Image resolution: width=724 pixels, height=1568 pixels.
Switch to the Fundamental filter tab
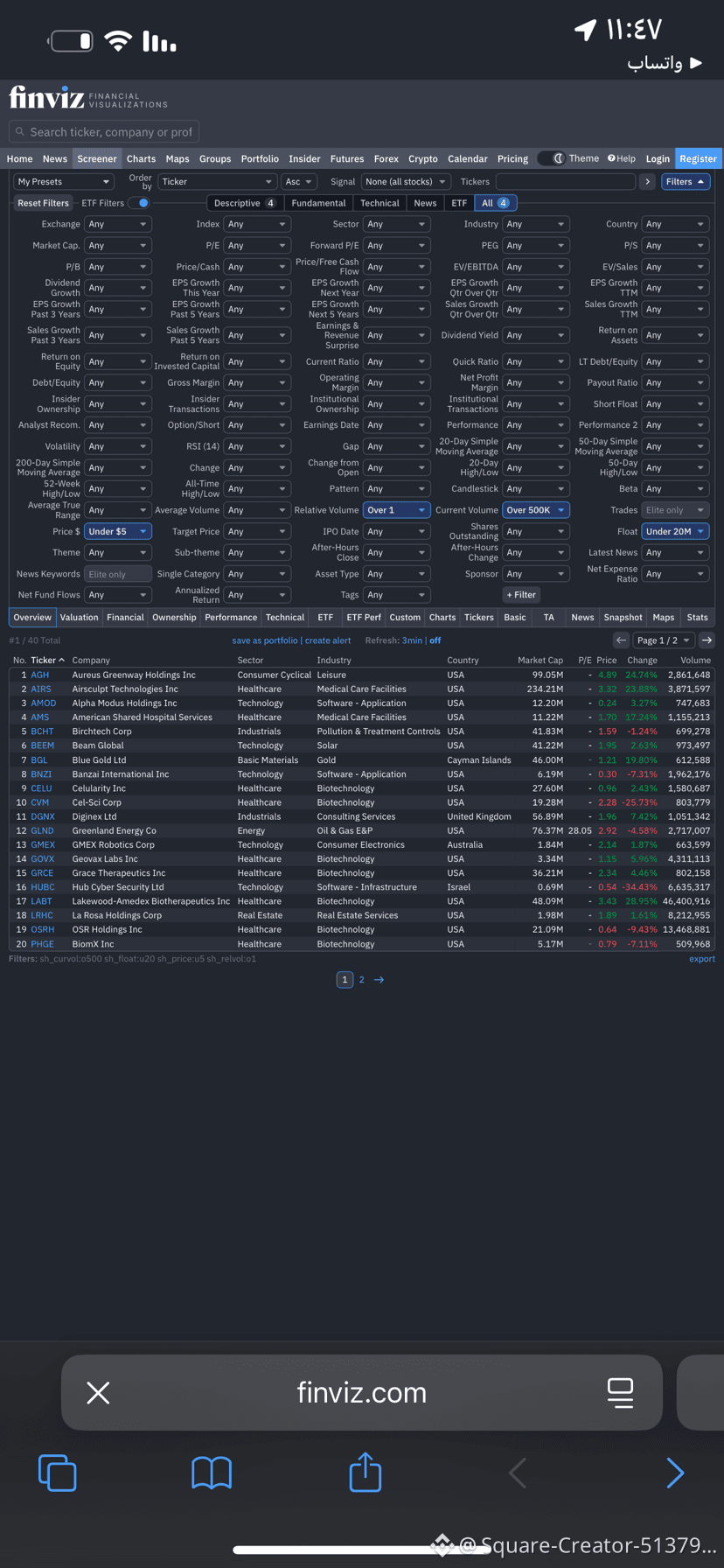(318, 203)
